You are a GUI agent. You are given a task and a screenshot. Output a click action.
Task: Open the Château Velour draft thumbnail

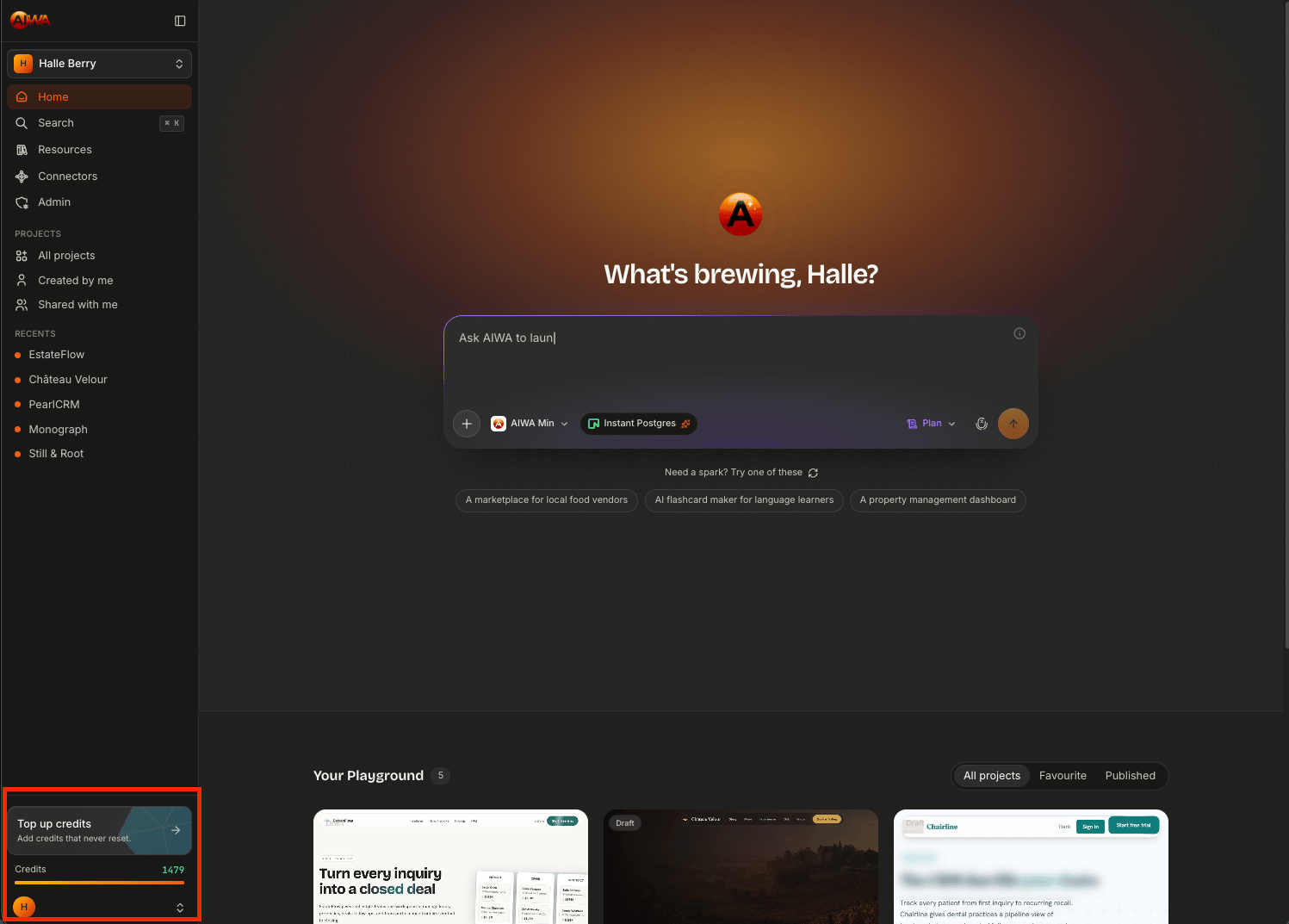click(741, 866)
